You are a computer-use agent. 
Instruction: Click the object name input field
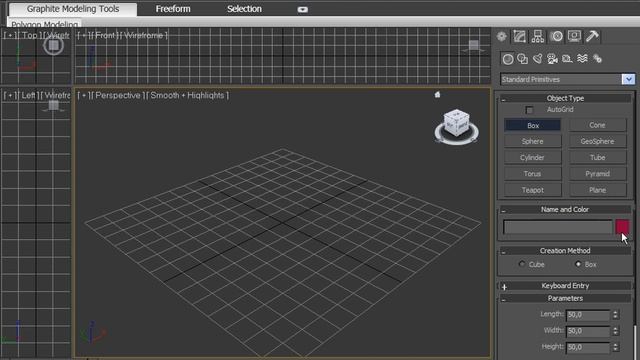[x=558, y=227]
